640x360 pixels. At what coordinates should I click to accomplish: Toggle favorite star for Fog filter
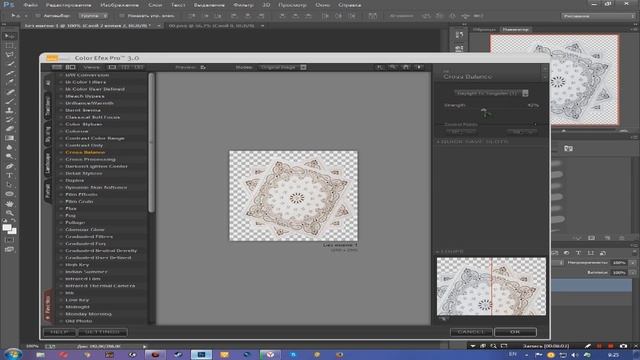point(61,216)
